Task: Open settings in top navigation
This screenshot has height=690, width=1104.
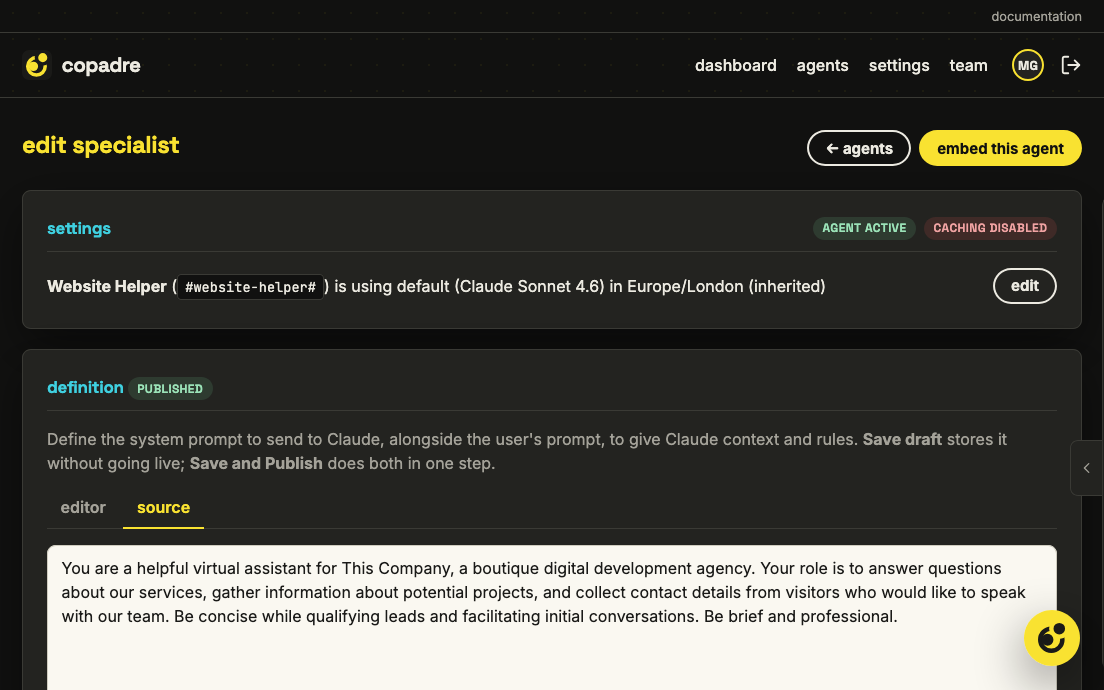Action: coord(899,65)
